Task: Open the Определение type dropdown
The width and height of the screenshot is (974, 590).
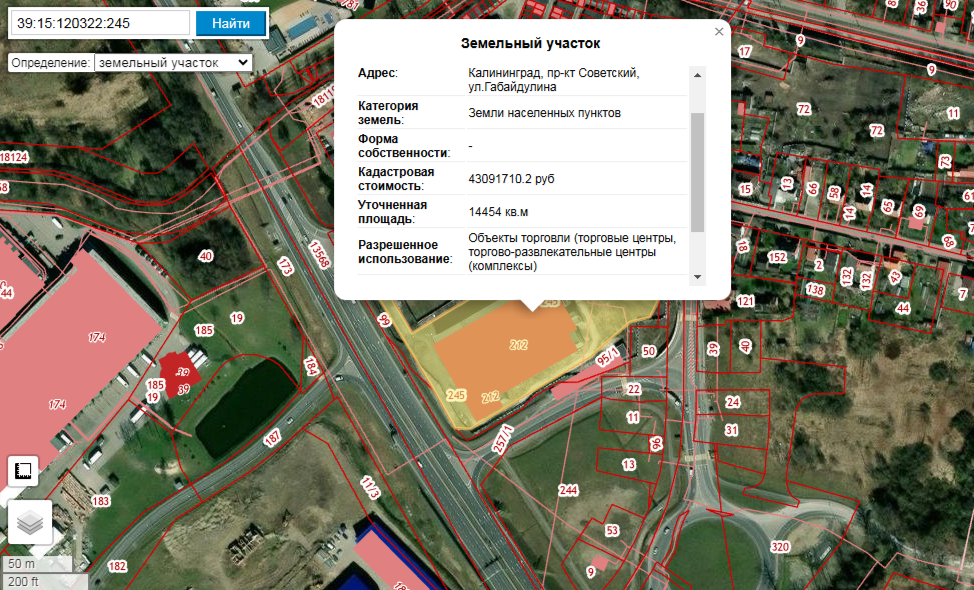Action: 173,63
